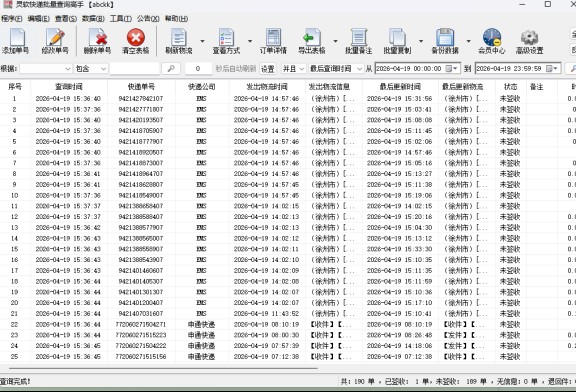This screenshot has width=576, height=392.
Task: Open the 帮助(H) menu
Action: coord(176,18)
